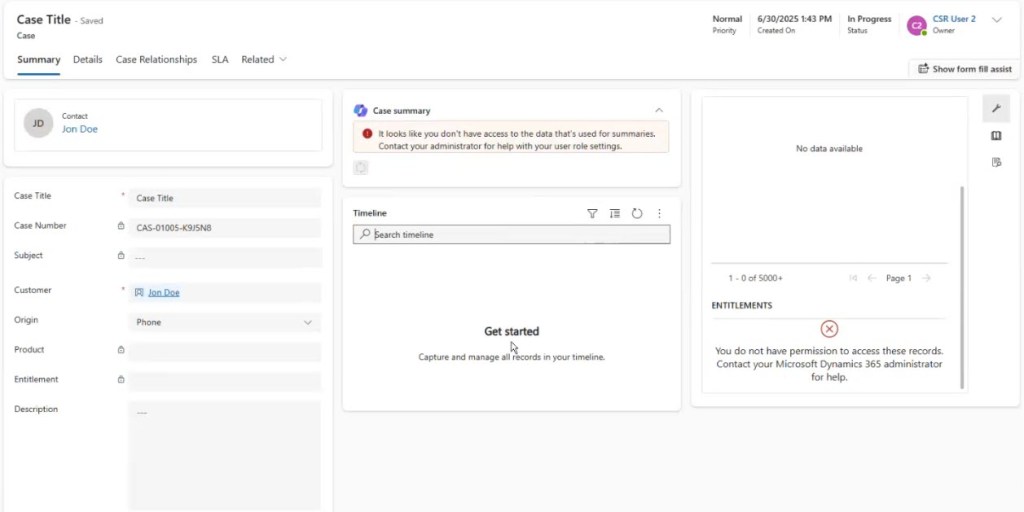Expand the Related tab menu

(x=264, y=60)
